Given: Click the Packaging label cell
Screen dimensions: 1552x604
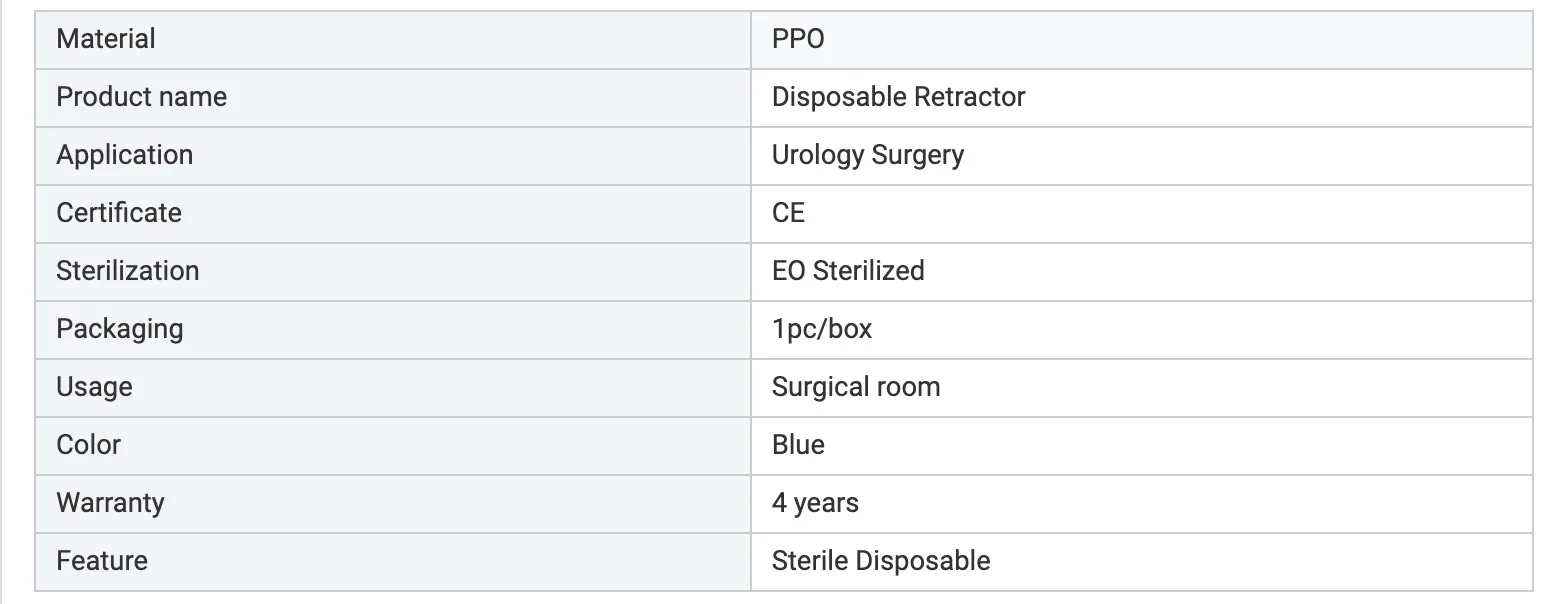Looking at the screenshot, I should pos(119,329).
